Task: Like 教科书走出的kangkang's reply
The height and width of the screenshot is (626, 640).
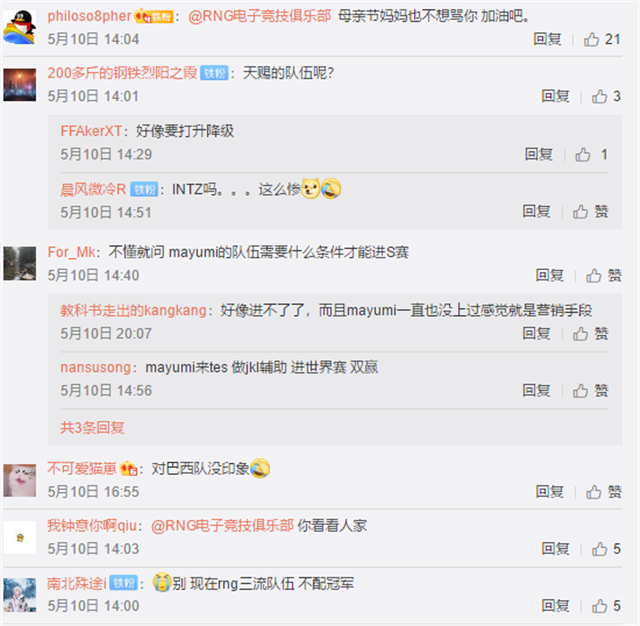Action: coord(591,334)
